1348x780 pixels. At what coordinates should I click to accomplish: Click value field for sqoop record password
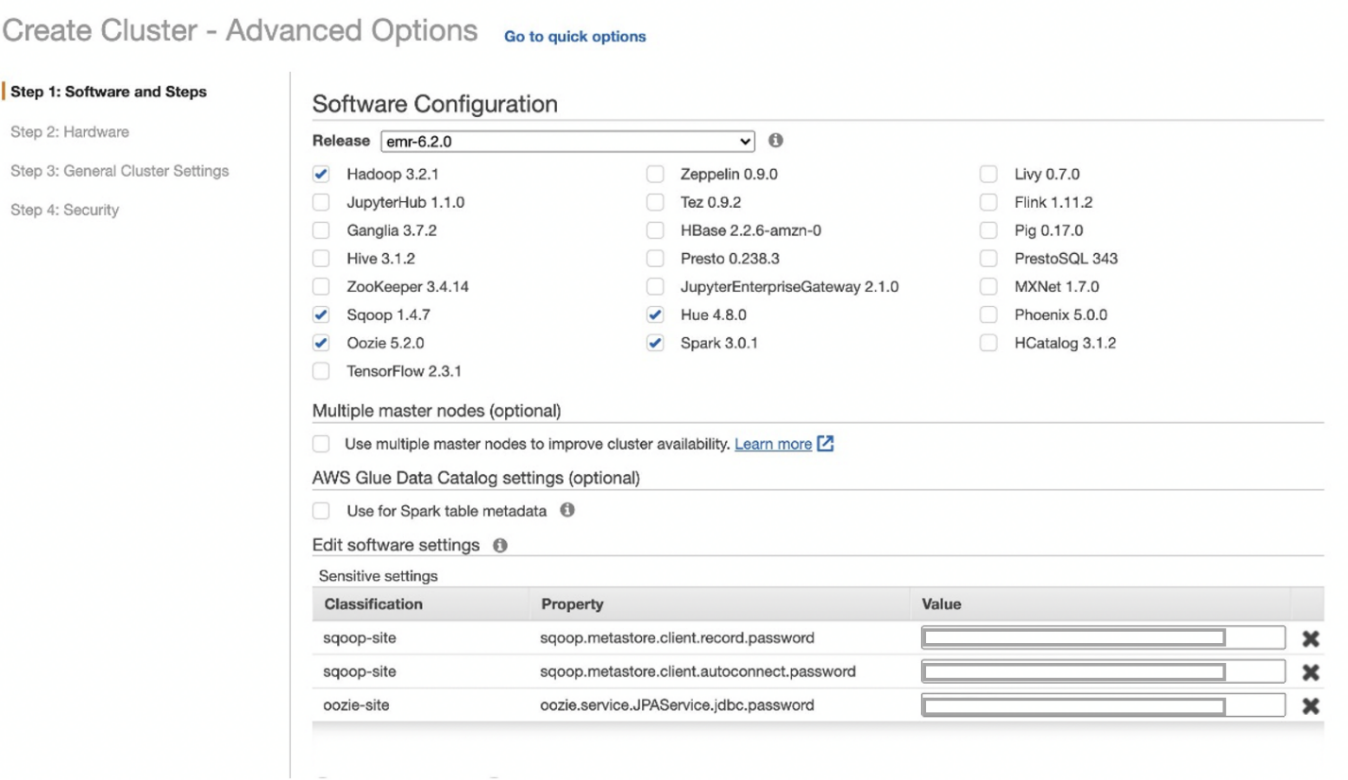click(x=1104, y=638)
